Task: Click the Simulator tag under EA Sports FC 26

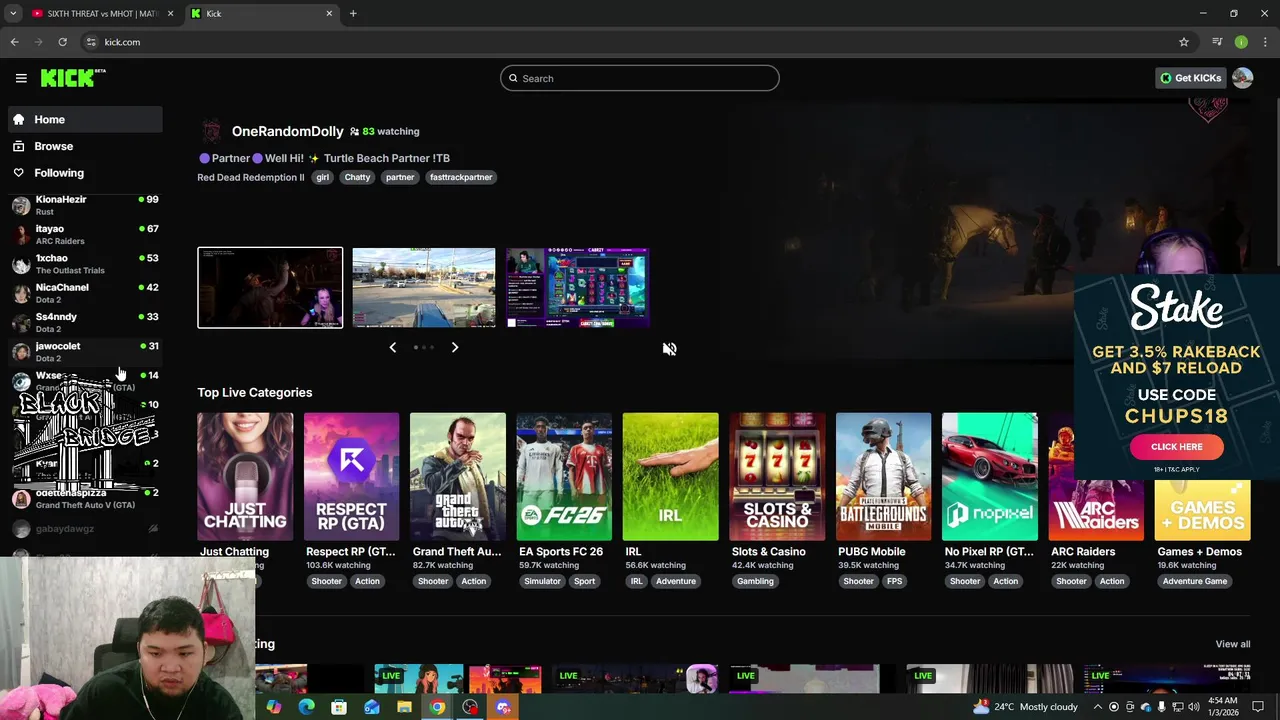Action: pyautogui.click(x=542, y=581)
